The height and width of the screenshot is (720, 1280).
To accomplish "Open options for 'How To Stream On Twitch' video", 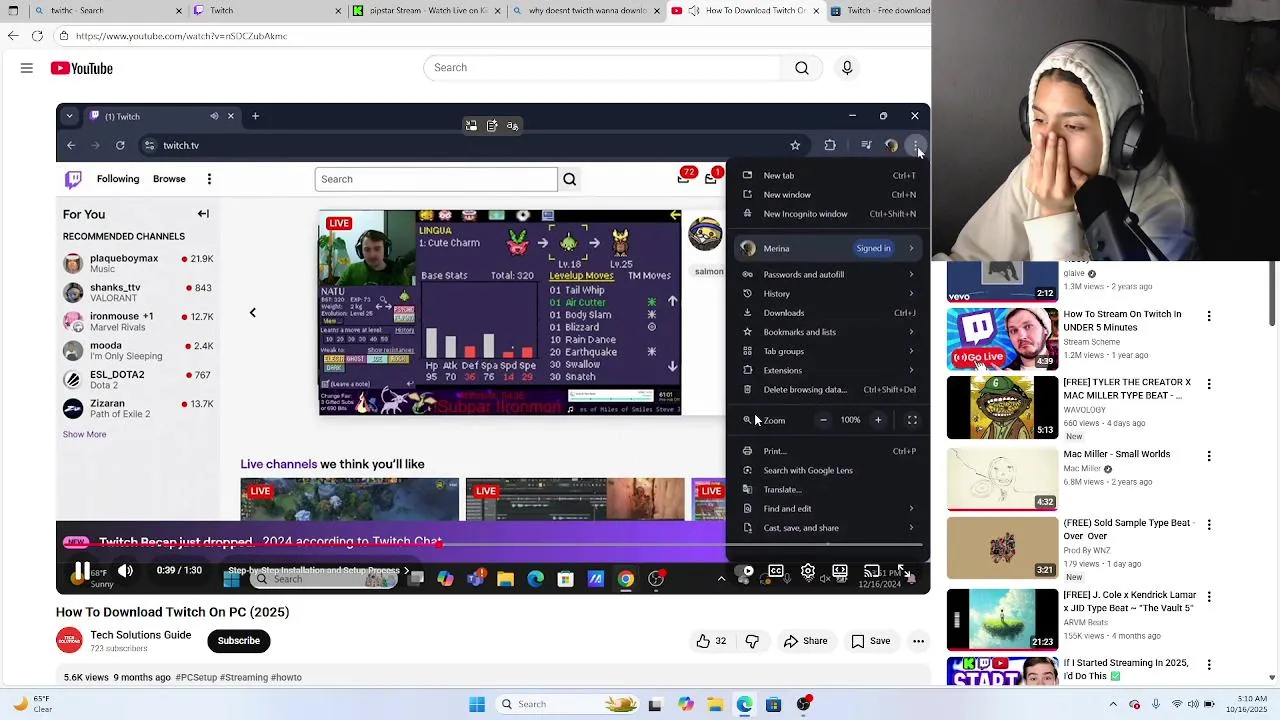I will tap(1209, 316).
